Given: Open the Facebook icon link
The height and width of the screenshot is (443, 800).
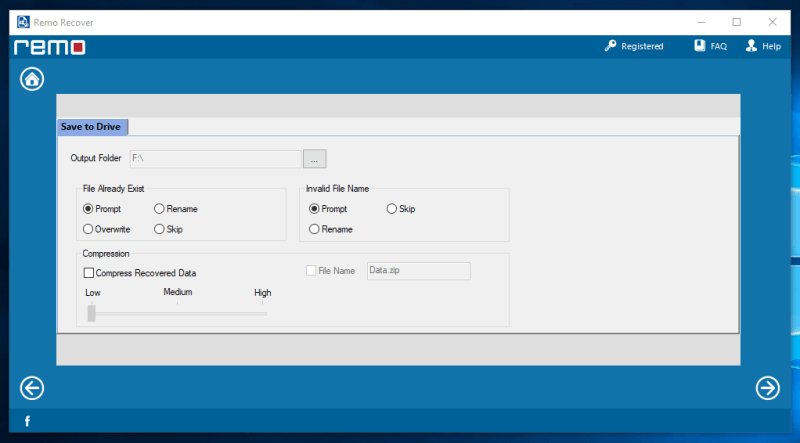Looking at the screenshot, I should [x=27, y=421].
